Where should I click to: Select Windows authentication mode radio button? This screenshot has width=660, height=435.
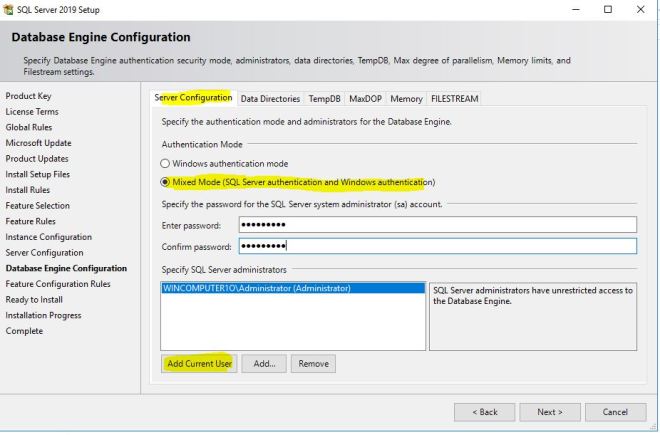(x=166, y=163)
